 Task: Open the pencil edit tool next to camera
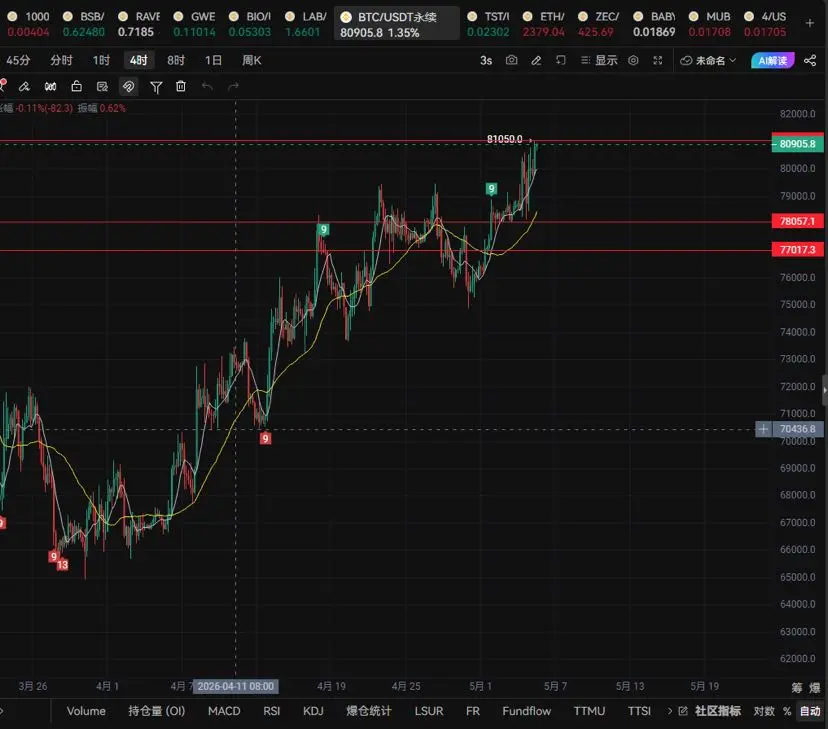[x=536, y=60]
